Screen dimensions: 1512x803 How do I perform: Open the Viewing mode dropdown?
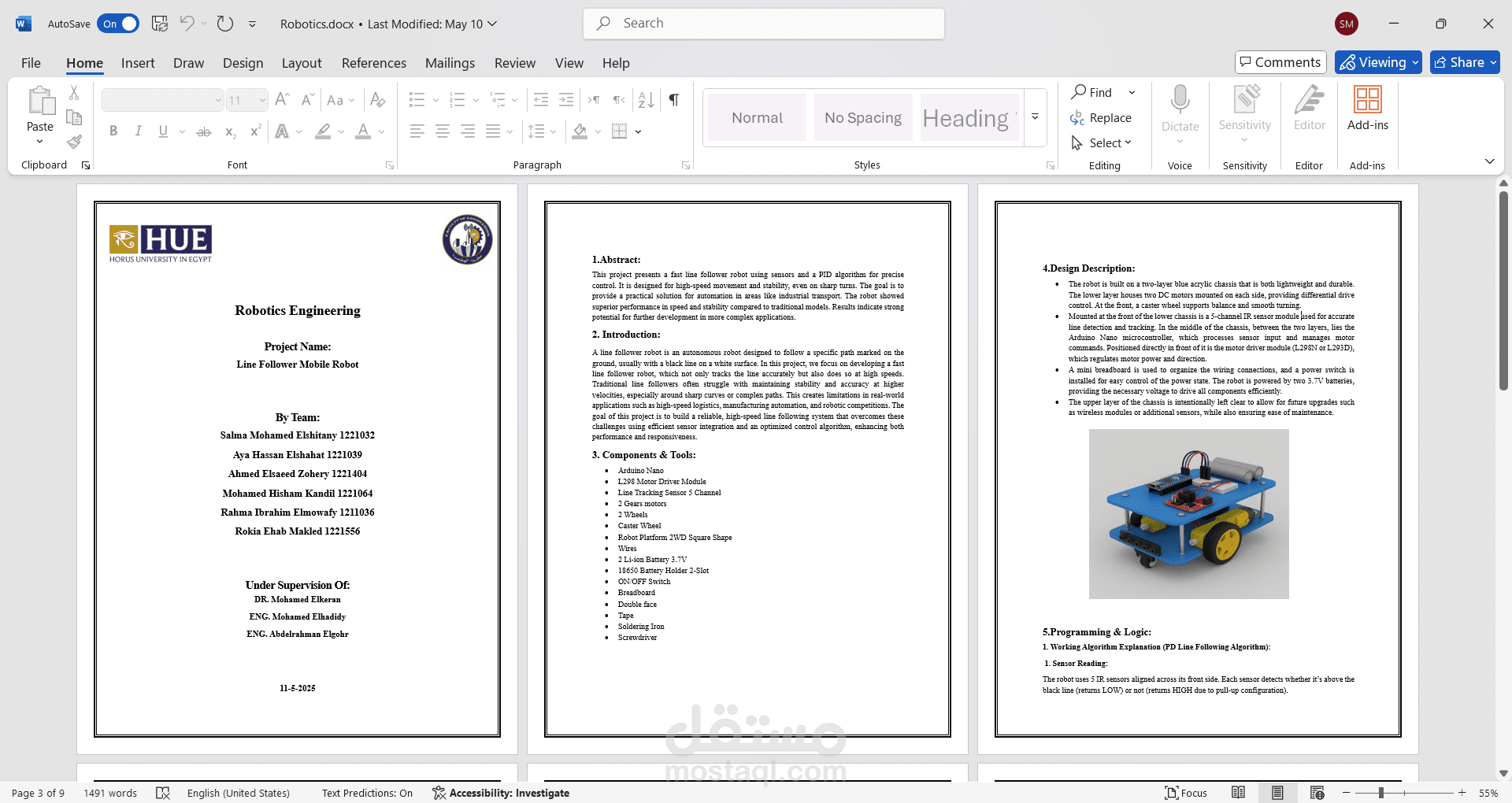1378,62
